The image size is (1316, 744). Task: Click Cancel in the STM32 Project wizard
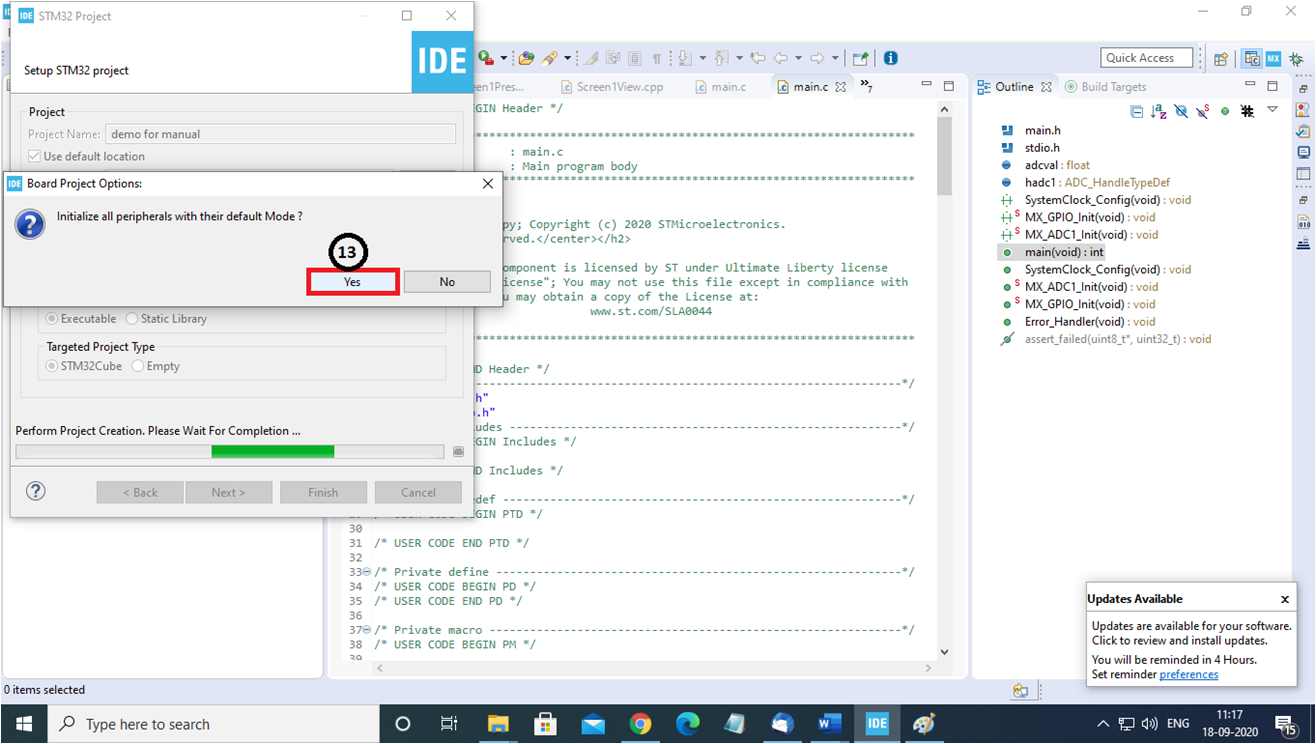[x=418, y=492]
